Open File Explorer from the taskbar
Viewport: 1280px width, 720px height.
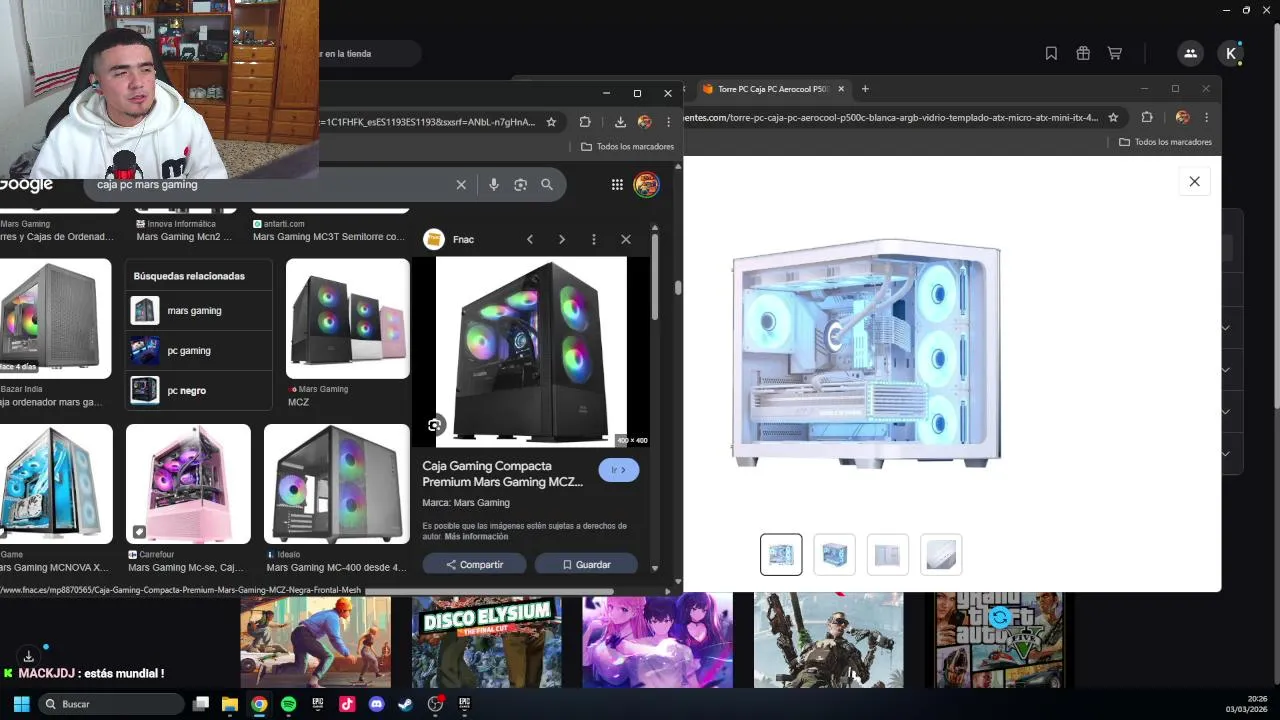[229, 704]
